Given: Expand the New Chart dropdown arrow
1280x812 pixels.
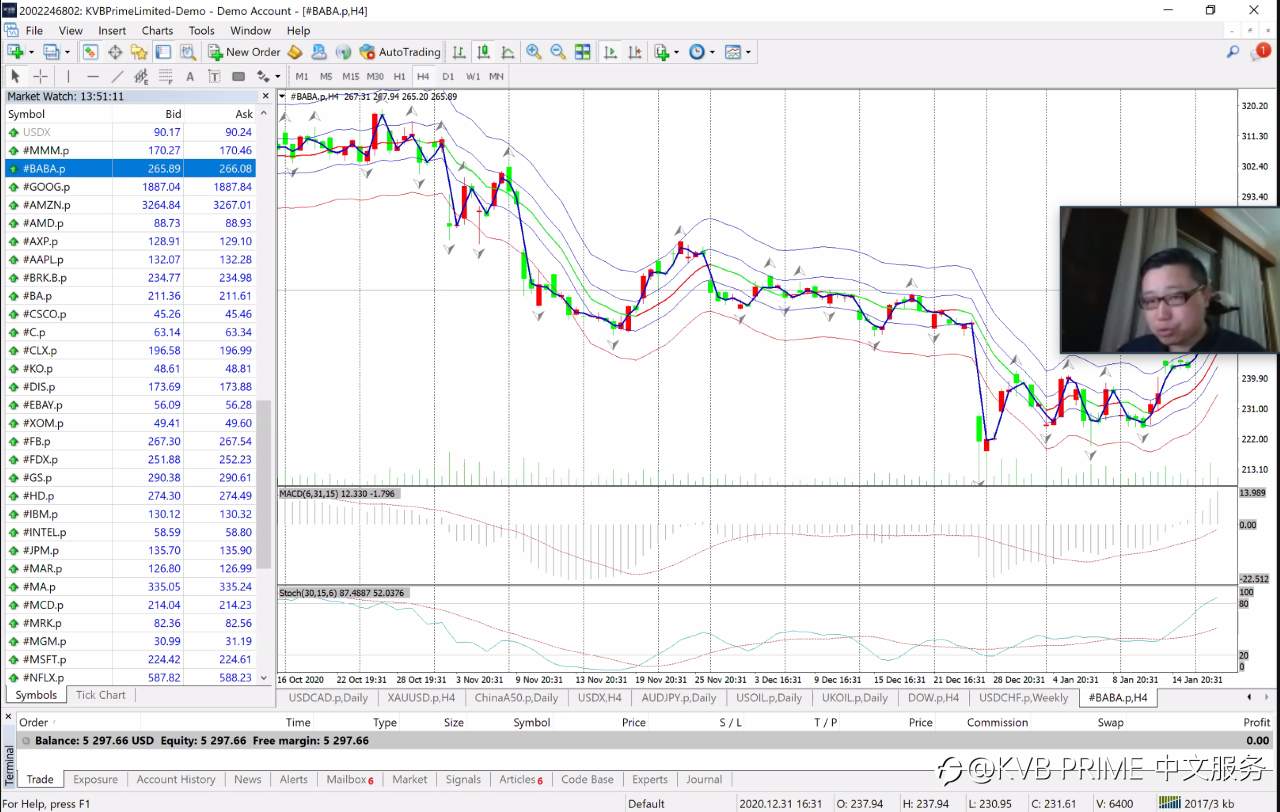Looking at the screenshot, I should tap(31, 51).
